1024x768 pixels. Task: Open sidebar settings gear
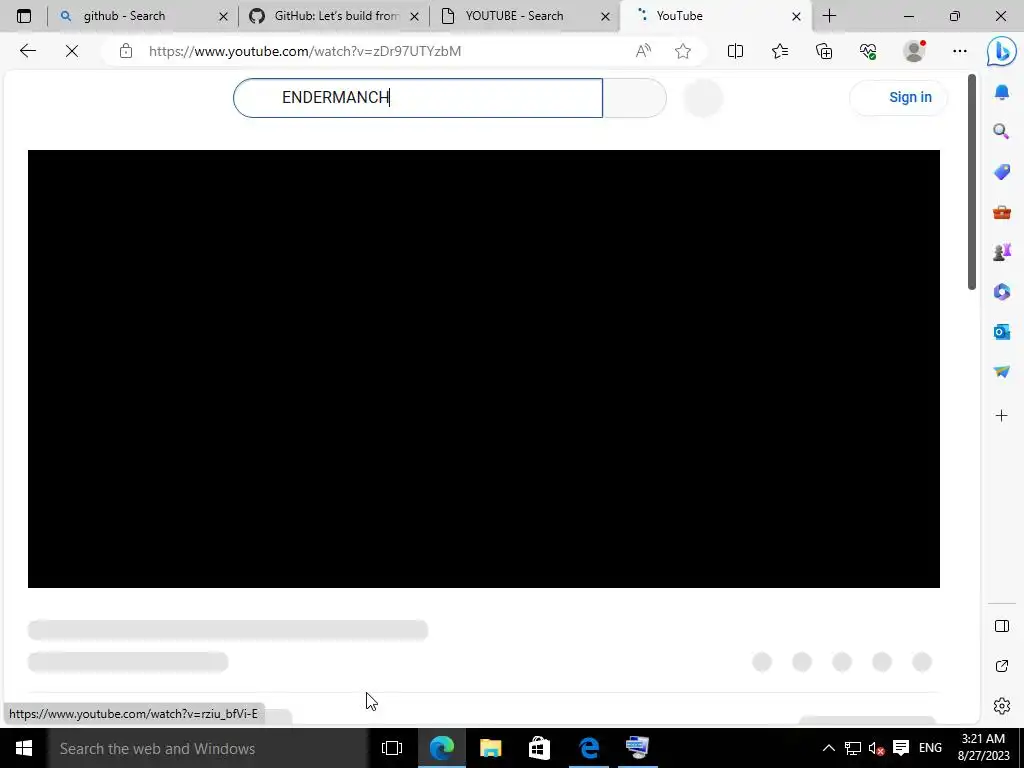[x=1002, y=706]
